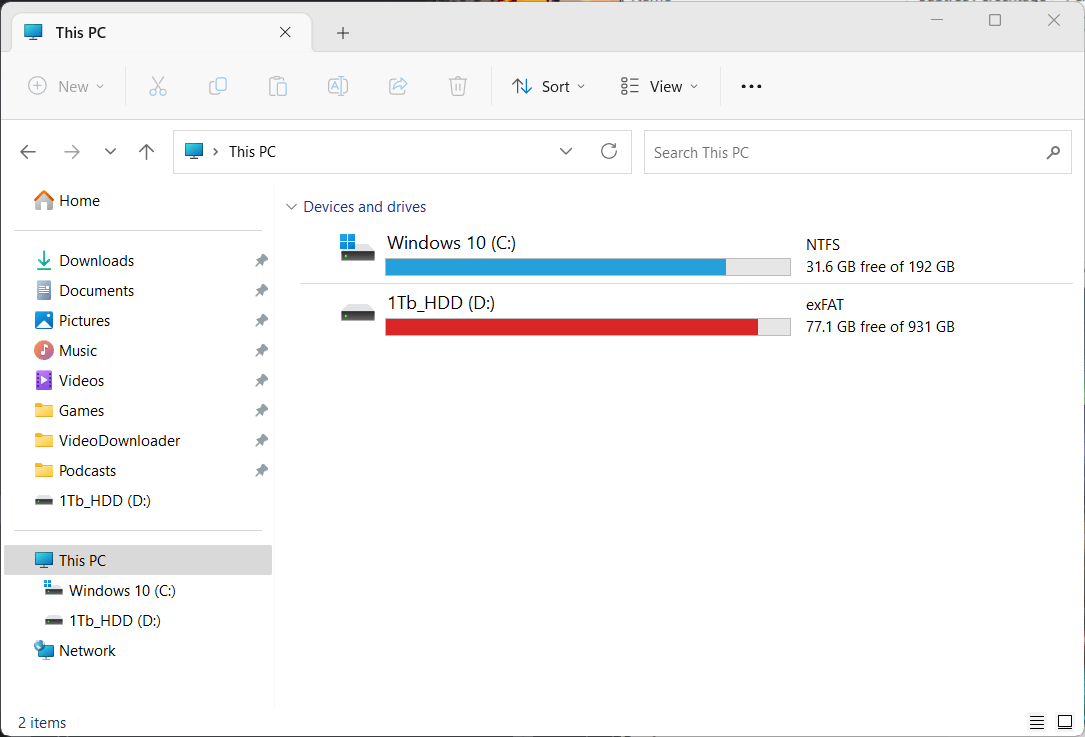
Task: Select the This PC tab
Action: pos(163,33)
